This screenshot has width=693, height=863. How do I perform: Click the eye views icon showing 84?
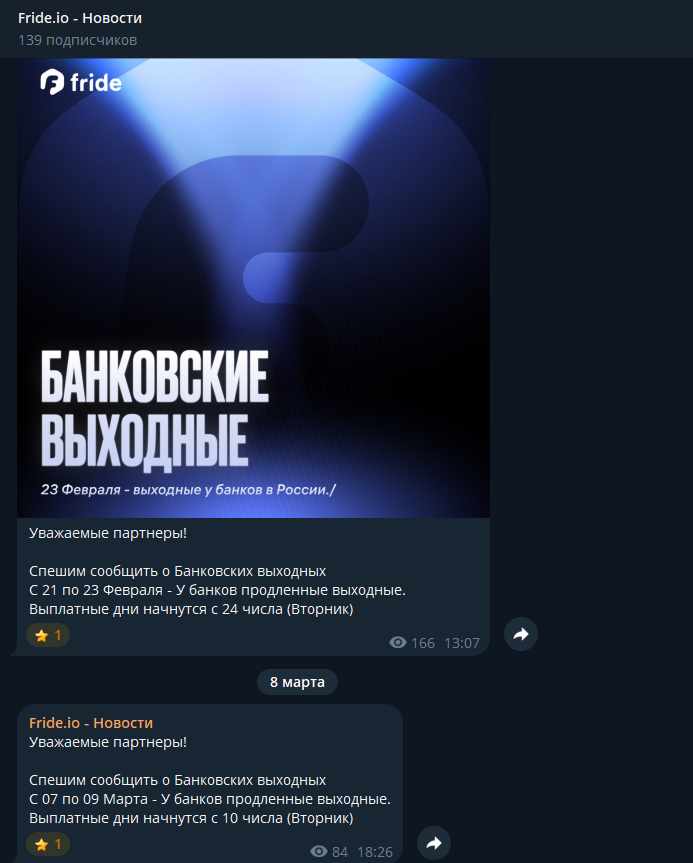[319, 851]
